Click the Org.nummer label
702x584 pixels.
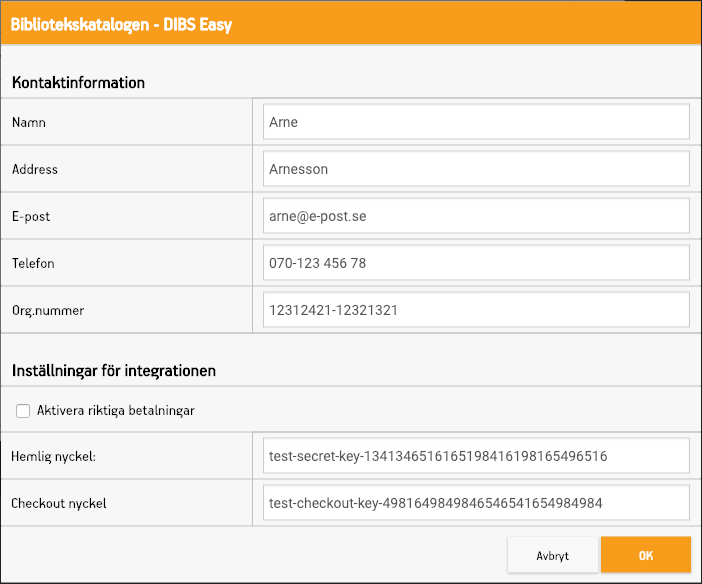tap(48, 310)
